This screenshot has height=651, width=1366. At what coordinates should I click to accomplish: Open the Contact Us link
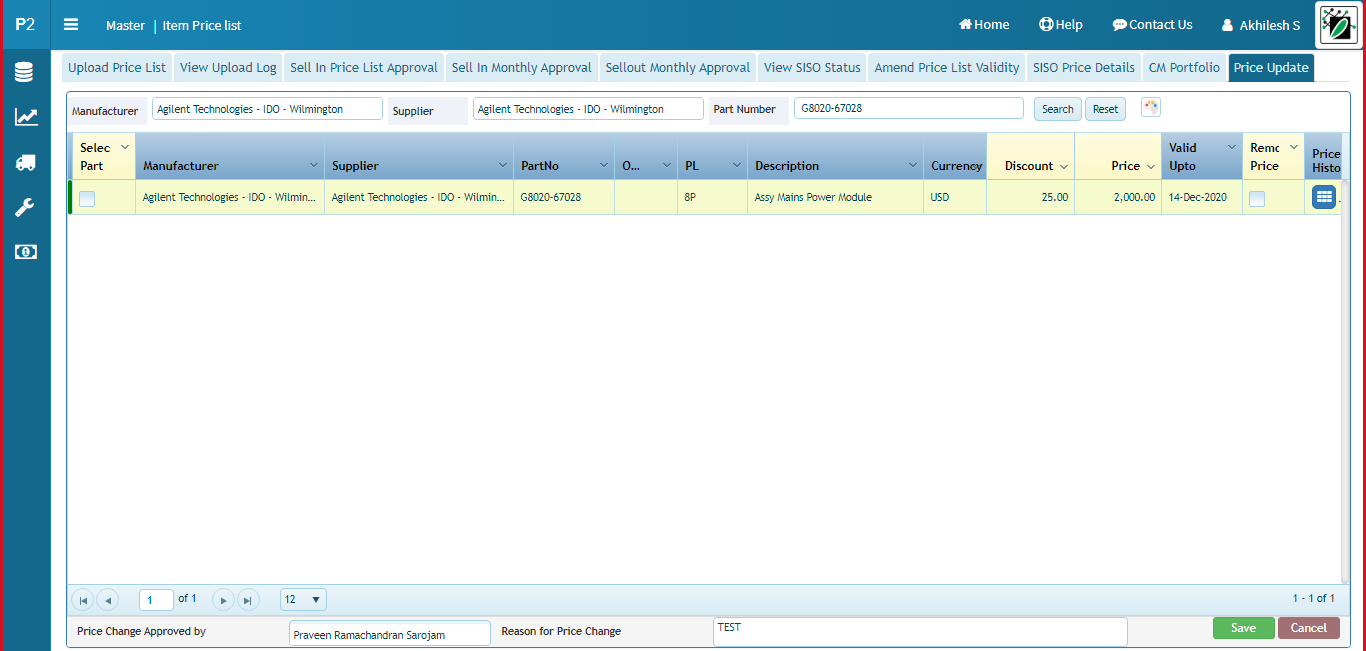(1152, 25)
